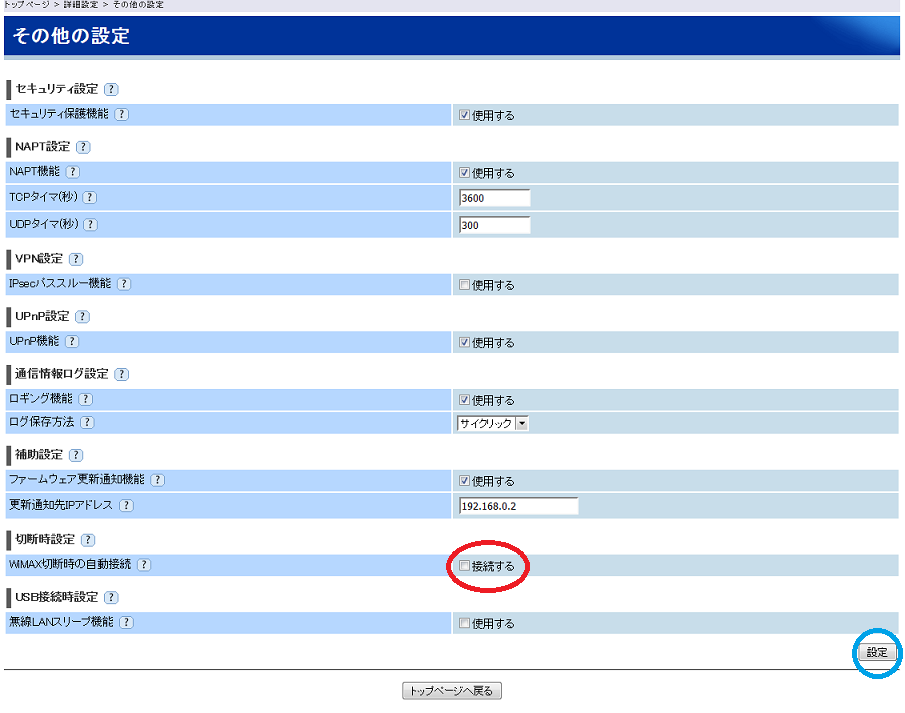Go to トップページ breadcrumb link
This screenshot has width=905, height=713.
(x=26, y=5)
